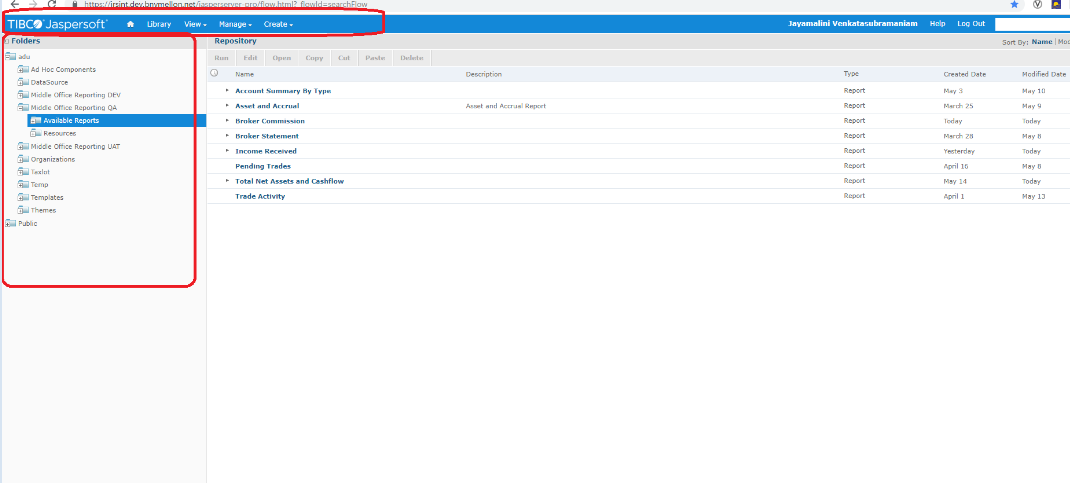This screenshot has height=483, width=1070.
Task: Click the TIBCO Jaspersoft logo
Action: point(57,24)
